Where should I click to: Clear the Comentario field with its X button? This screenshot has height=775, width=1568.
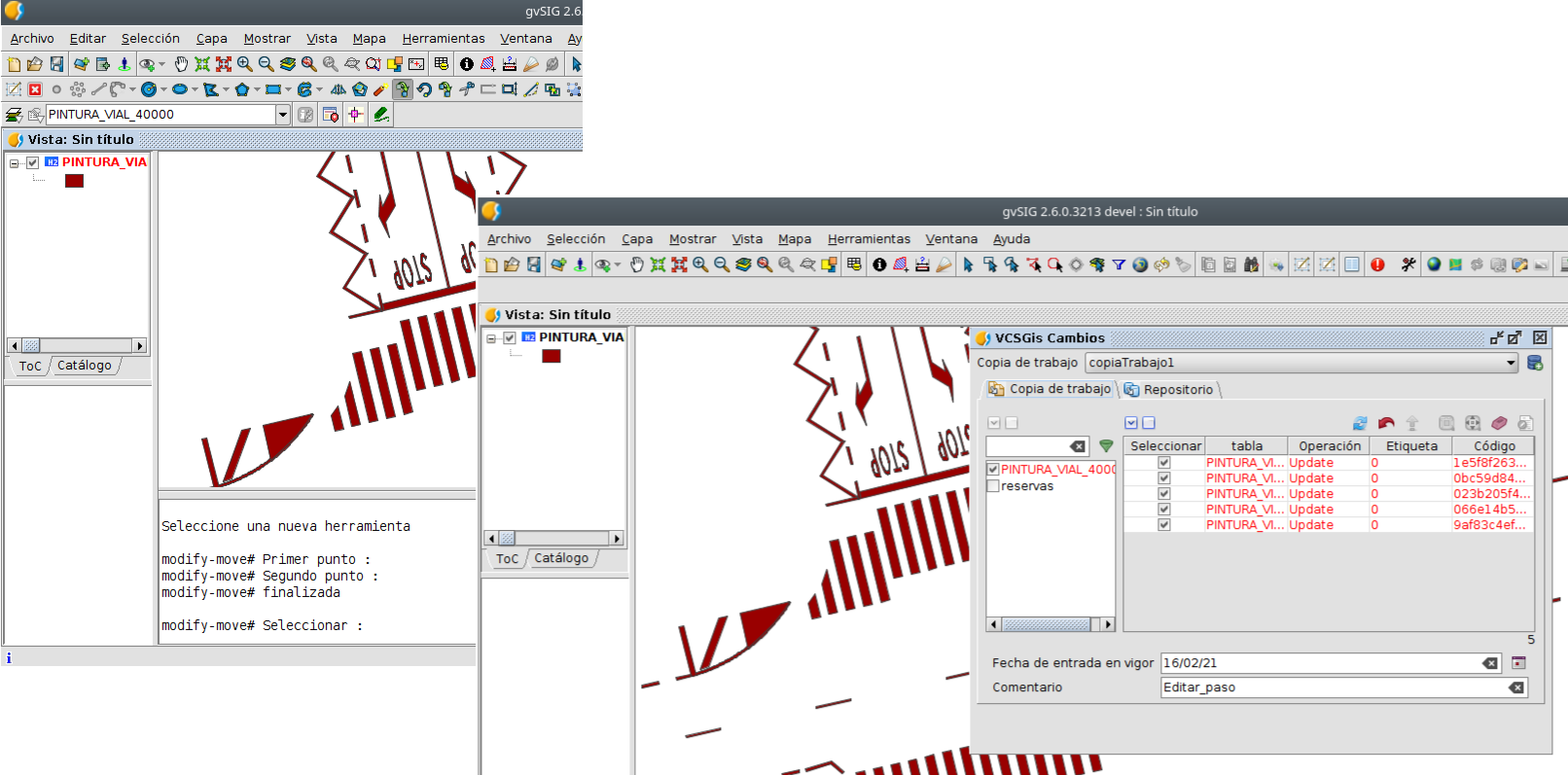tap(1515, 687)
